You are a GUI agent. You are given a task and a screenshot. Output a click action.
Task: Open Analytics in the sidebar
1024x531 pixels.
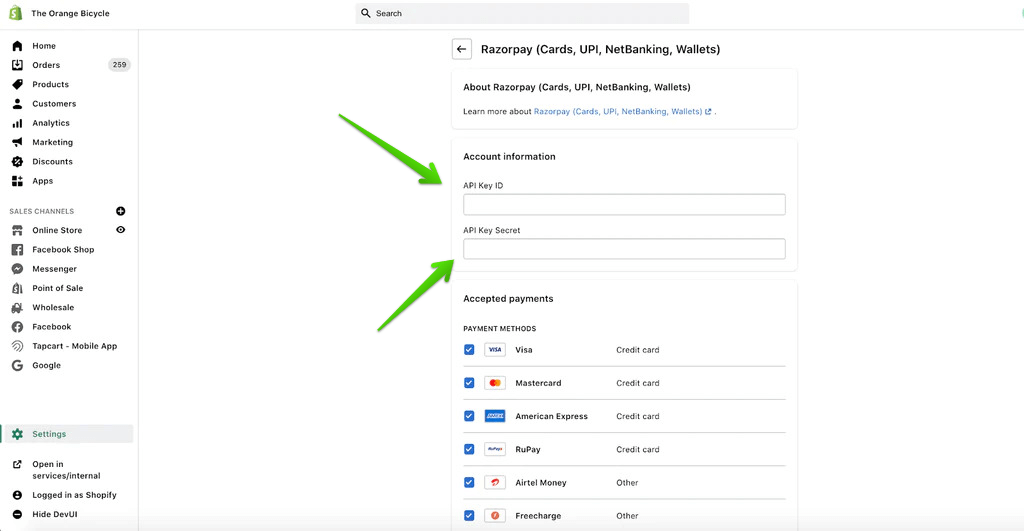[x=51, y=123]
